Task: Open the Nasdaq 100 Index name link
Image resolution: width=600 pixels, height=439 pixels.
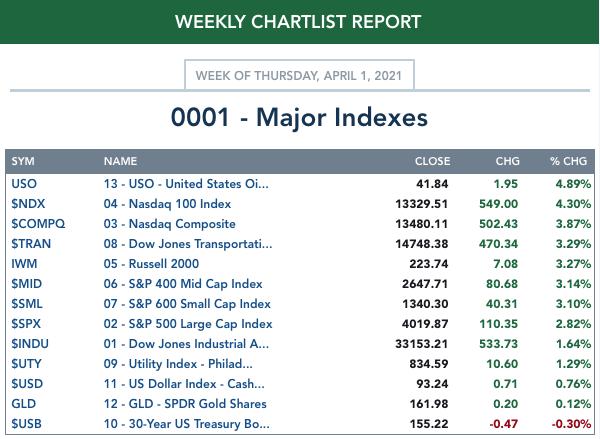Action: 167,204
